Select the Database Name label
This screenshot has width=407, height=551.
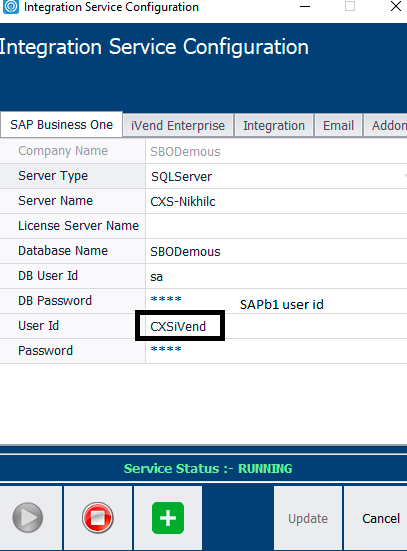pos(63,251)
